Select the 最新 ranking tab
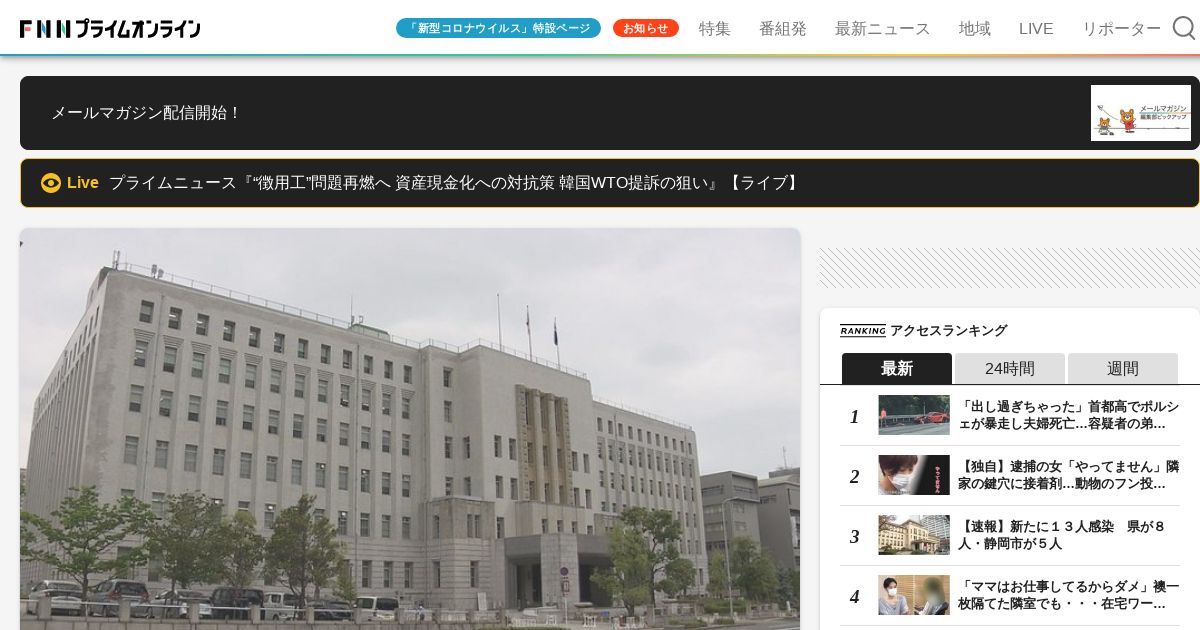The image size is (1200, 630). pyautogui.click(x=897, y=368)
